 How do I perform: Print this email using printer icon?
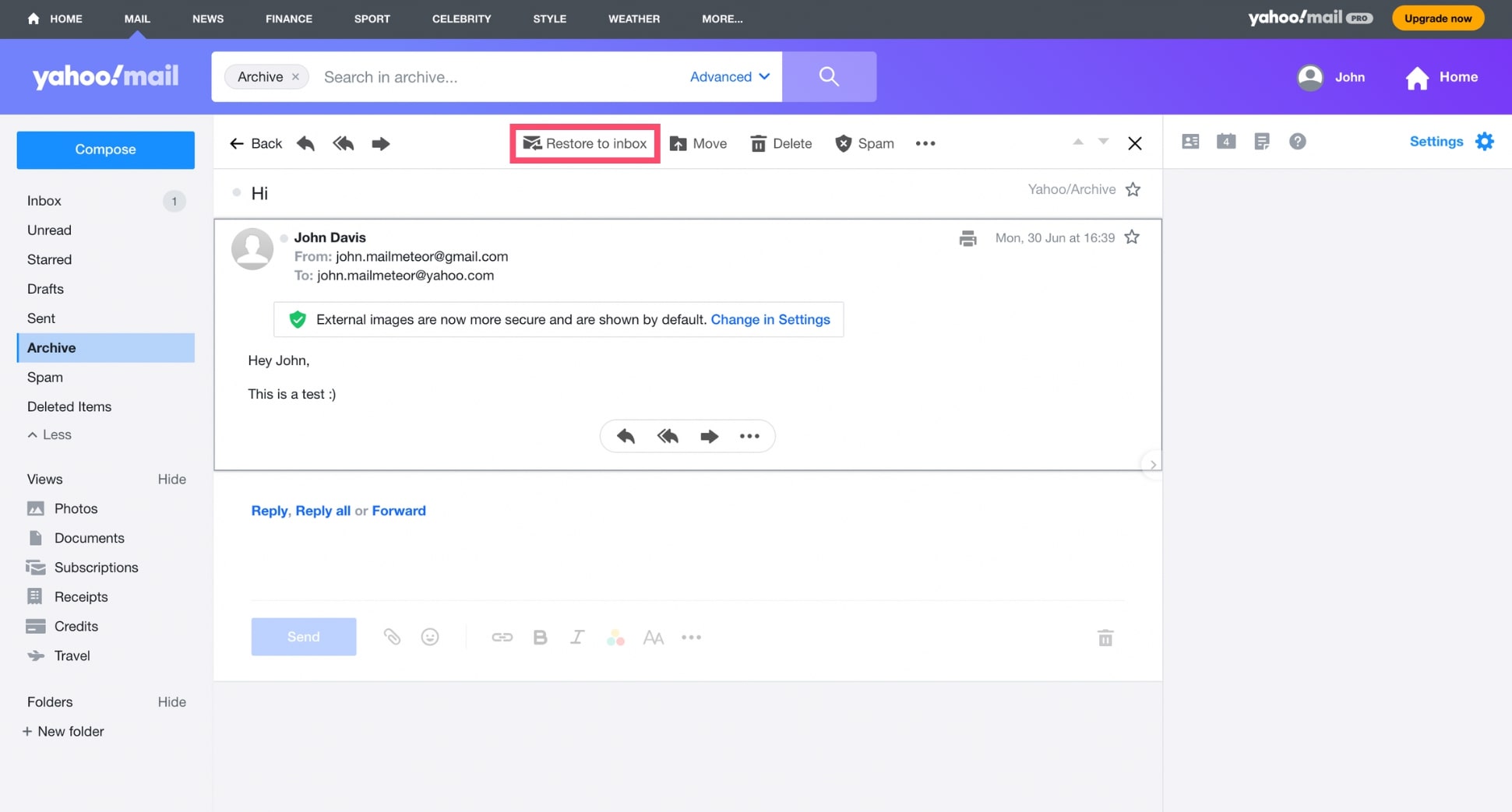pyautogui.click(x=967, y=238)
